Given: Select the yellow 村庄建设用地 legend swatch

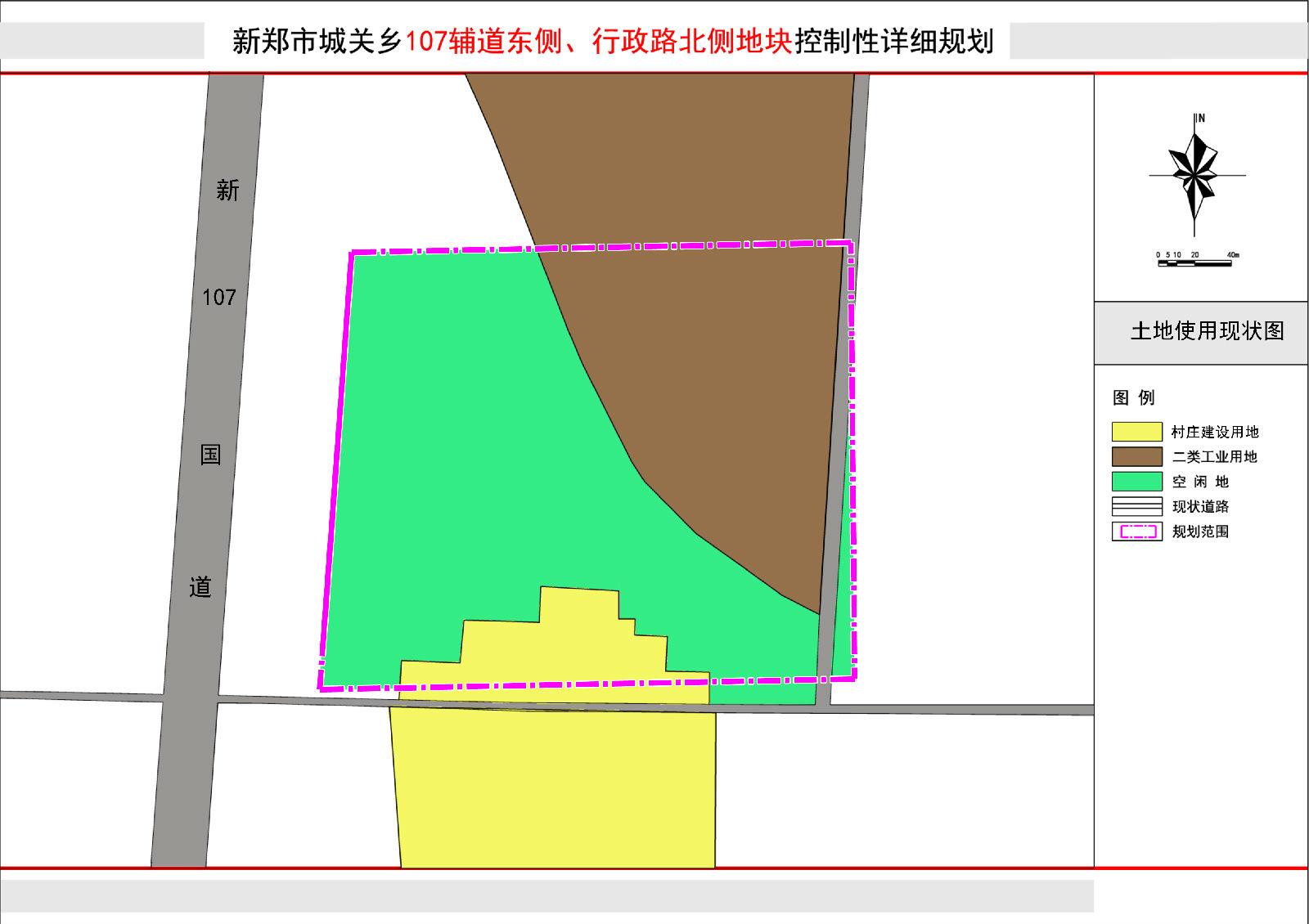Looking at the screenshot, I should (x=1137, y=432).
